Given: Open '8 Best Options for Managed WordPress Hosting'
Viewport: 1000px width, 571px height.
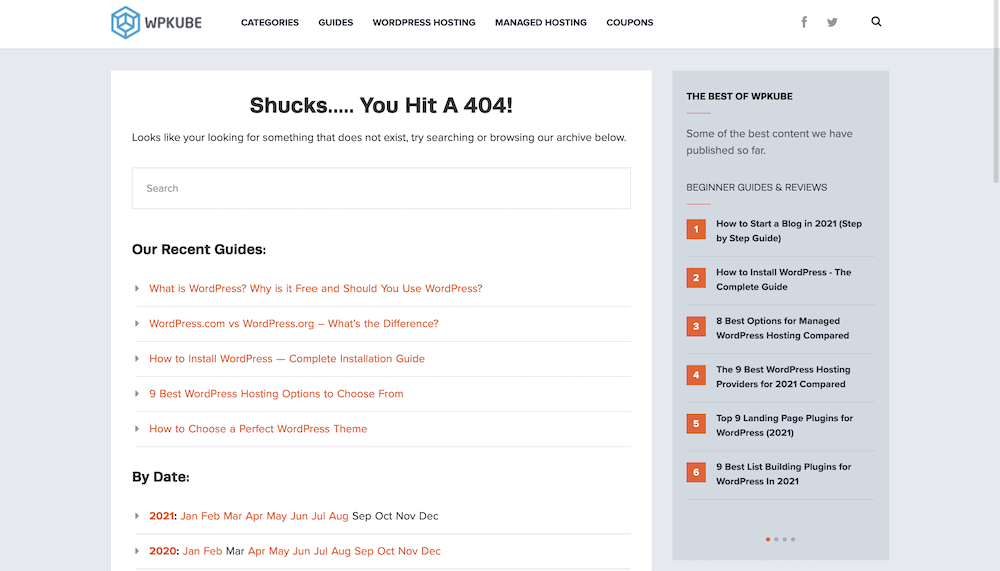Looking at the screenshot, I should (783, 328).
